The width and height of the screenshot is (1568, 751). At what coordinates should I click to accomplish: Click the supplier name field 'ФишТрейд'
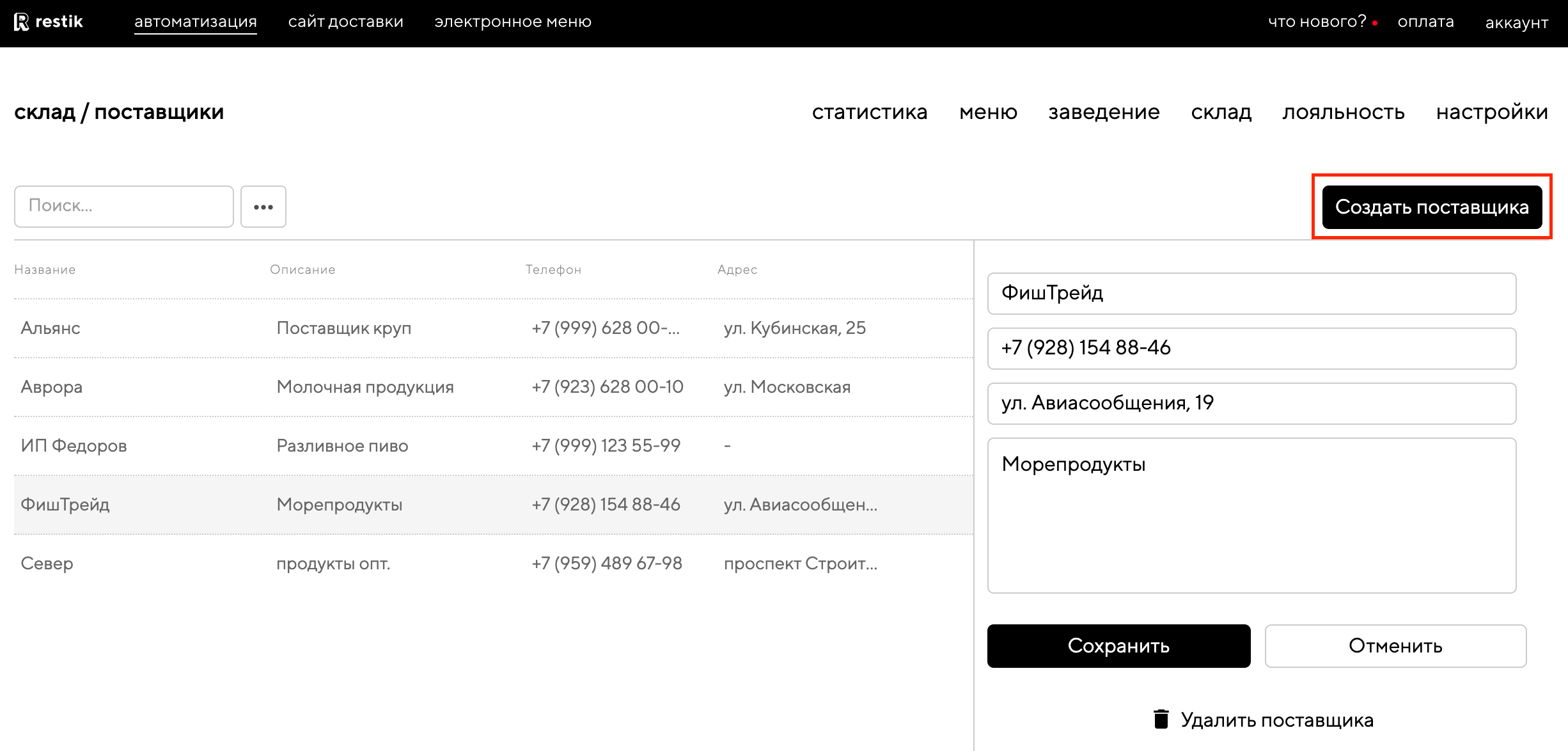pos(1251,293)
